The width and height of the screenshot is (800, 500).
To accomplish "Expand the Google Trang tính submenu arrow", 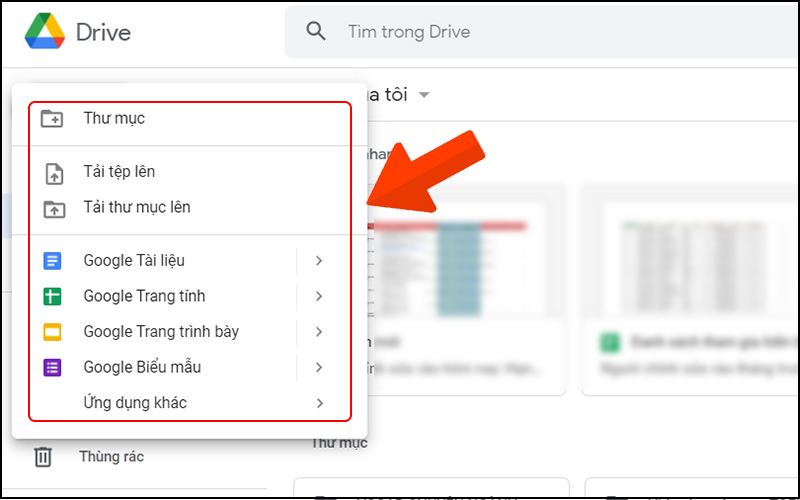I will click(x=319, y=296).
